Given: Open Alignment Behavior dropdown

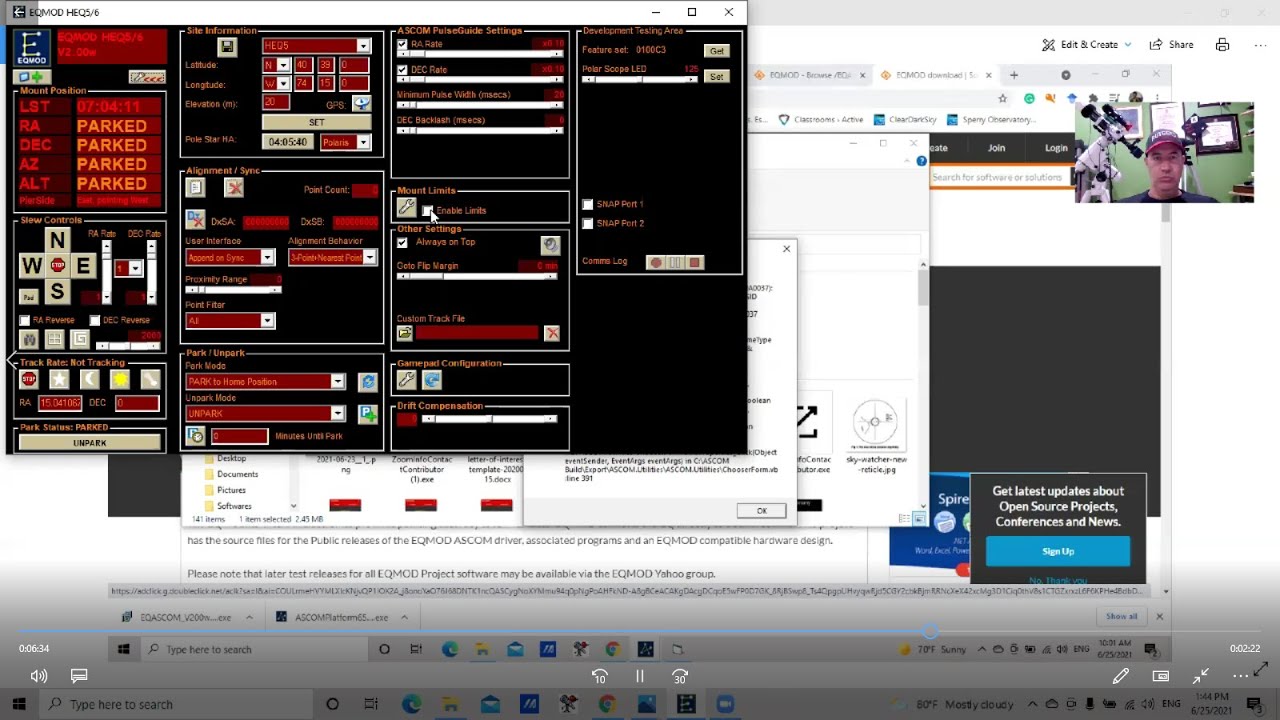Looking at the screenshot, I should [x=369, y=257].
